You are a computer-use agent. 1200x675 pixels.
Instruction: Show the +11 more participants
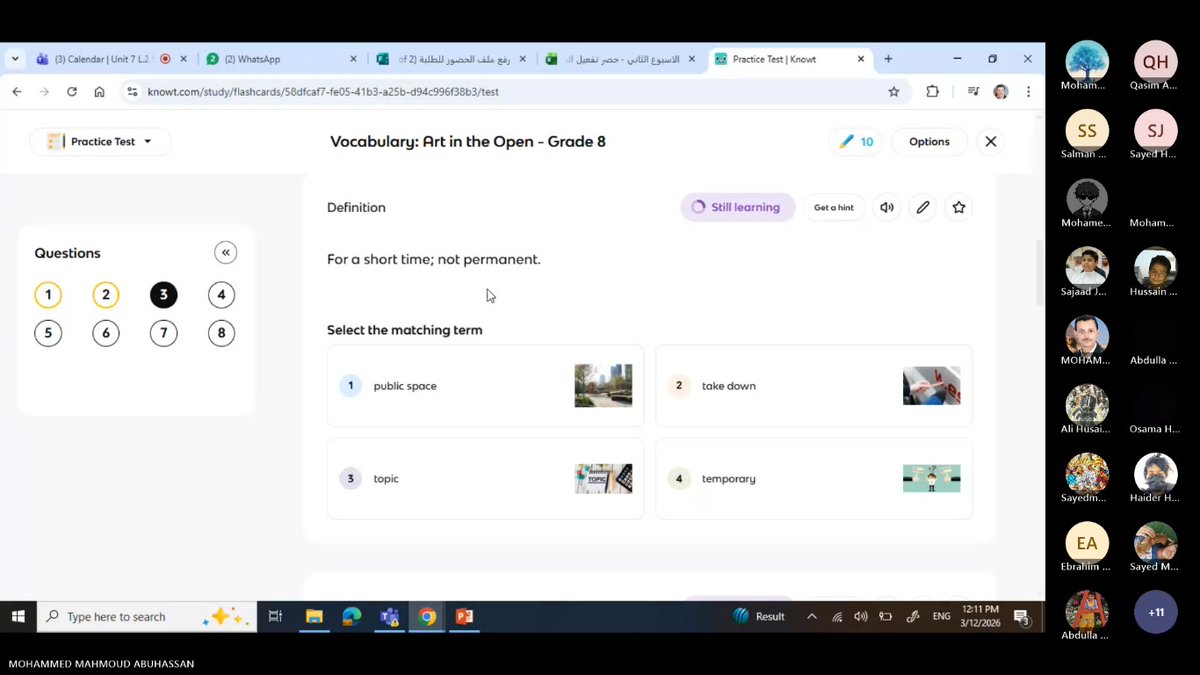[x=1155, y=612]
